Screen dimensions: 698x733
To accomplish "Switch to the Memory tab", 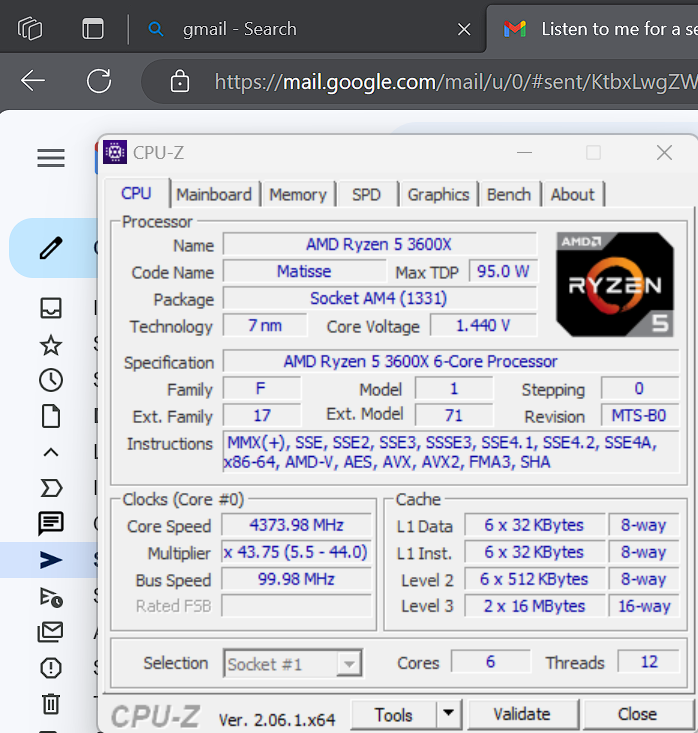I will (x=298, y=195).
